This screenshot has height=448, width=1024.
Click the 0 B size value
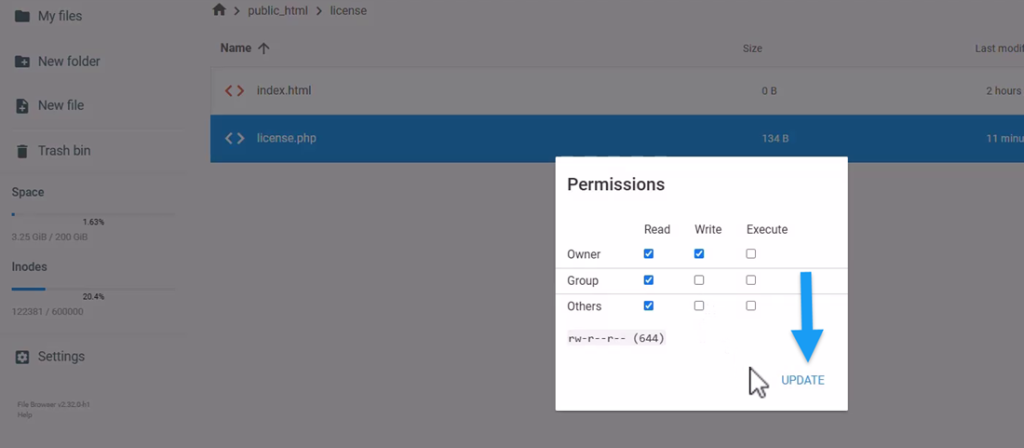pyautogui.click(x=769, y=91)
